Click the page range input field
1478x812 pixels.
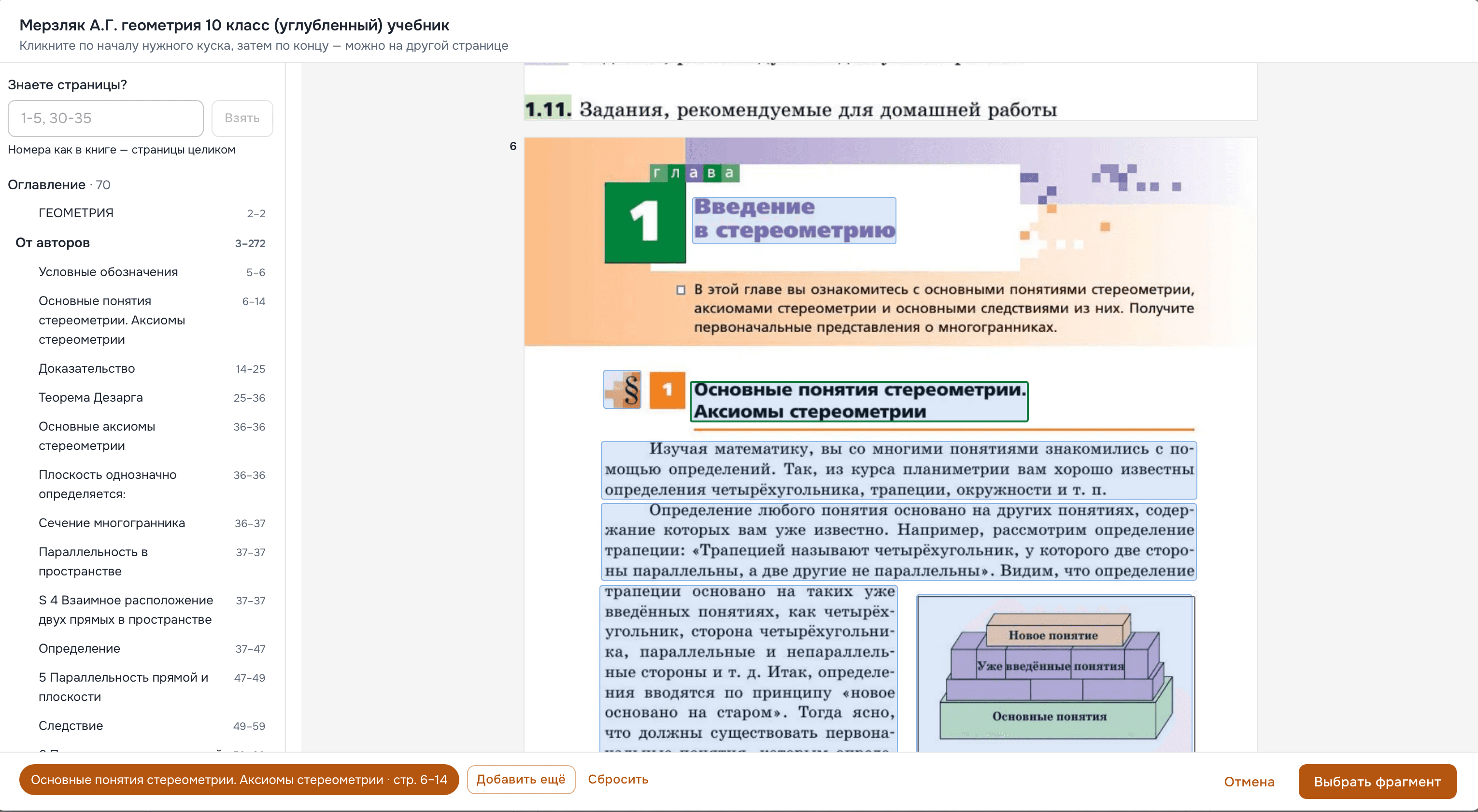106,118
